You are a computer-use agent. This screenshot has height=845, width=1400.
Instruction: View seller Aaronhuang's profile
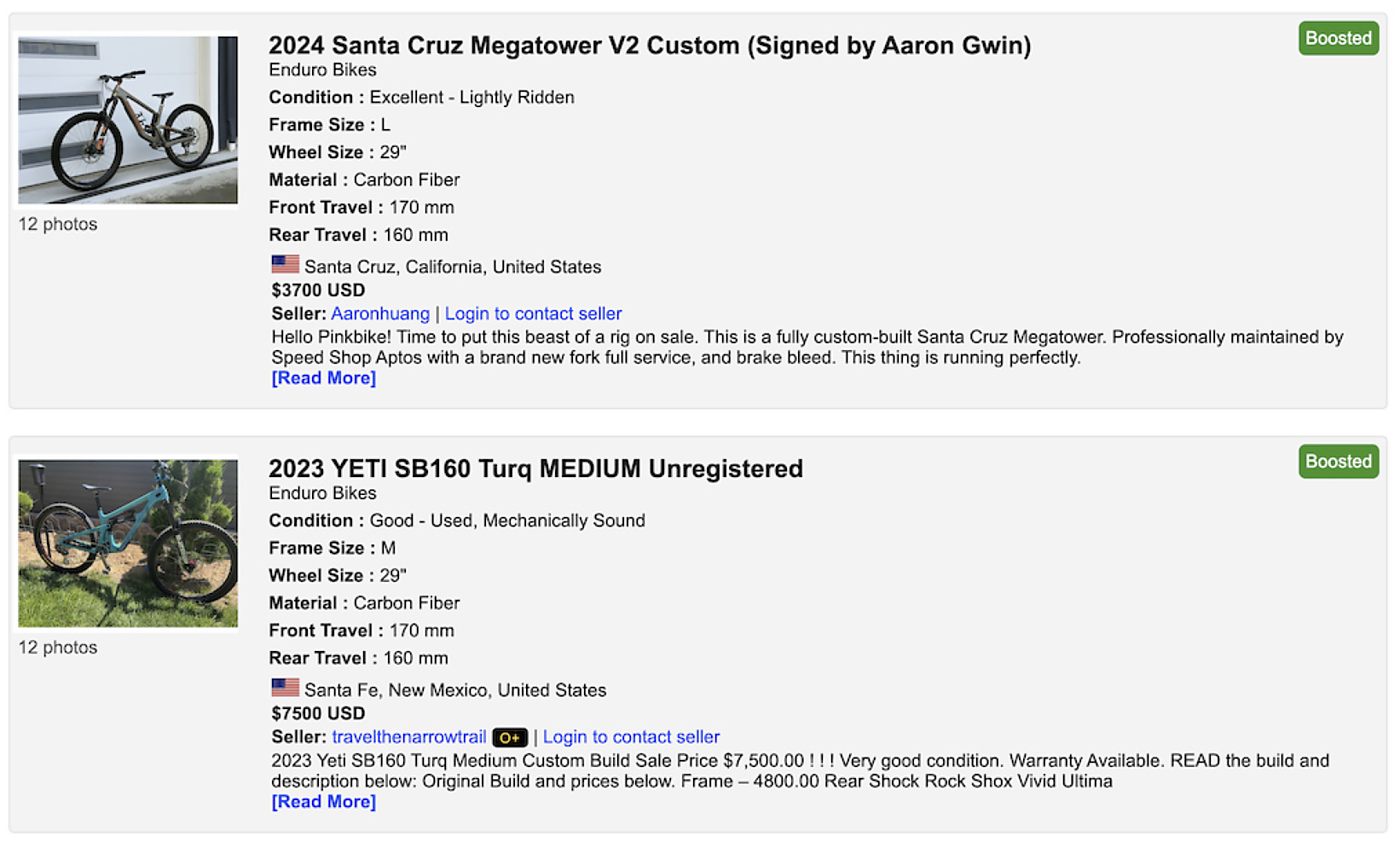[380, 314]
